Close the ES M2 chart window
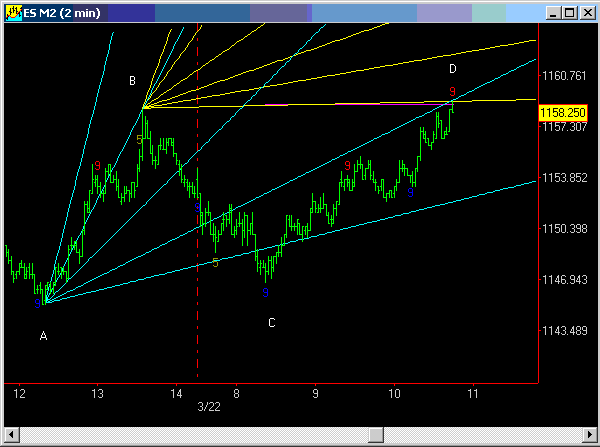This screenshot has height=447, width=600. [x=584, y=12]
